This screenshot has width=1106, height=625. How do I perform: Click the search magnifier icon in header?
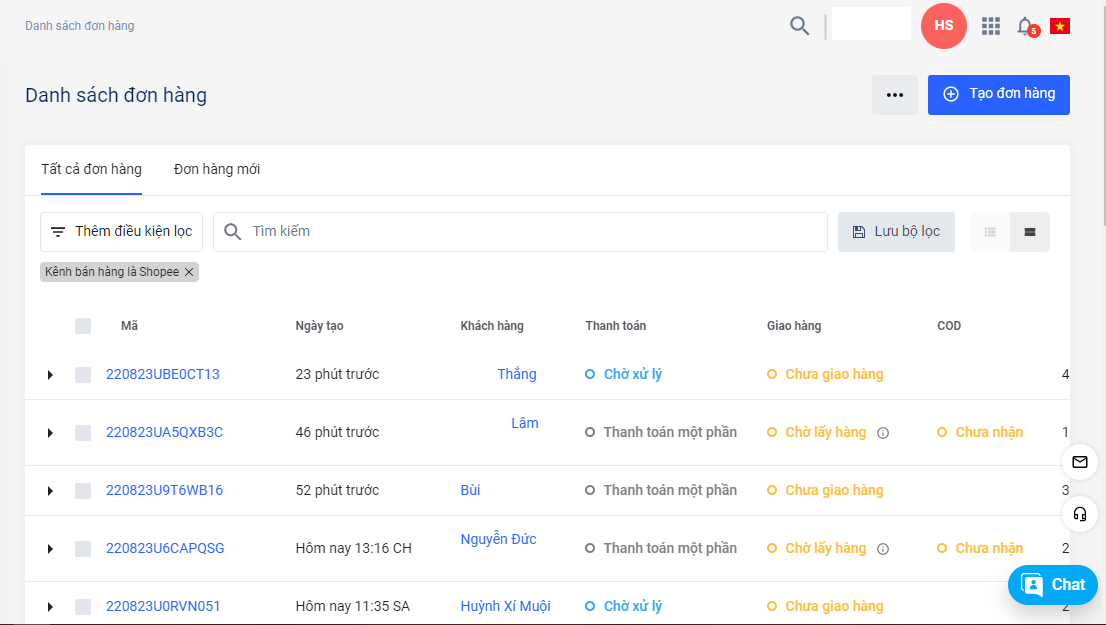point(799,26)
